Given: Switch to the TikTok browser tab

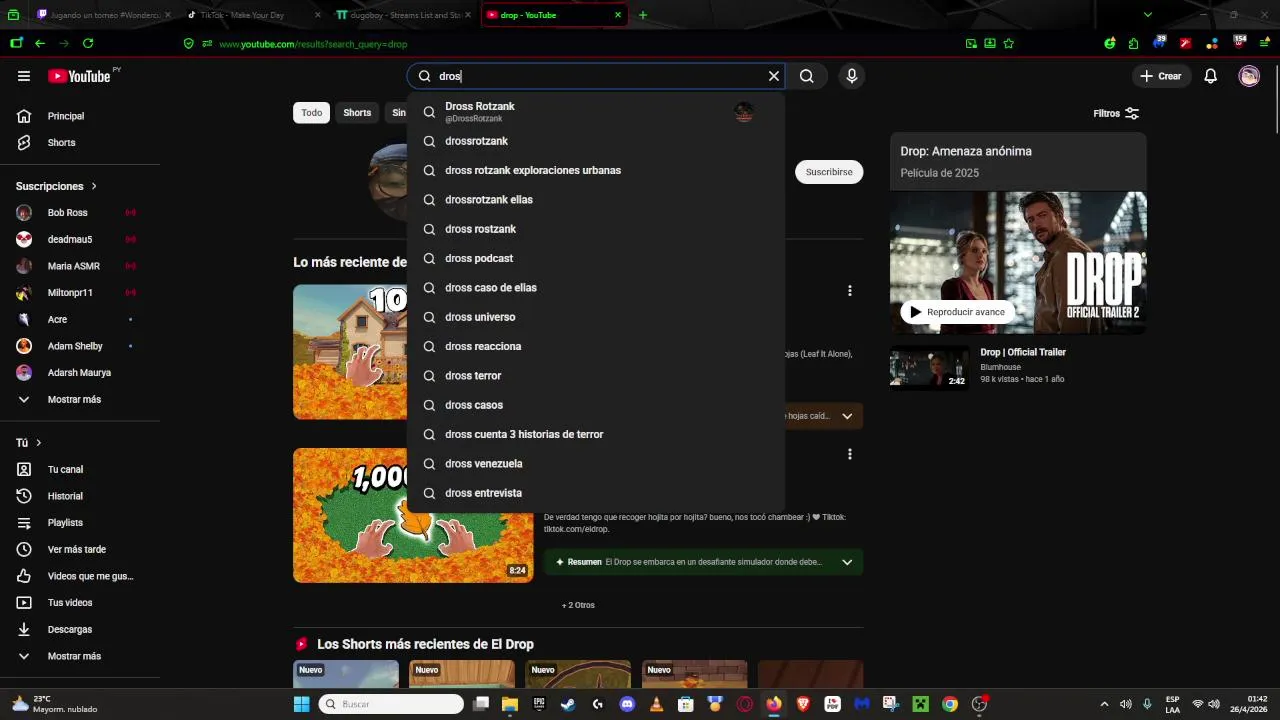Looking at the screenshot, I should coord(254,15).
